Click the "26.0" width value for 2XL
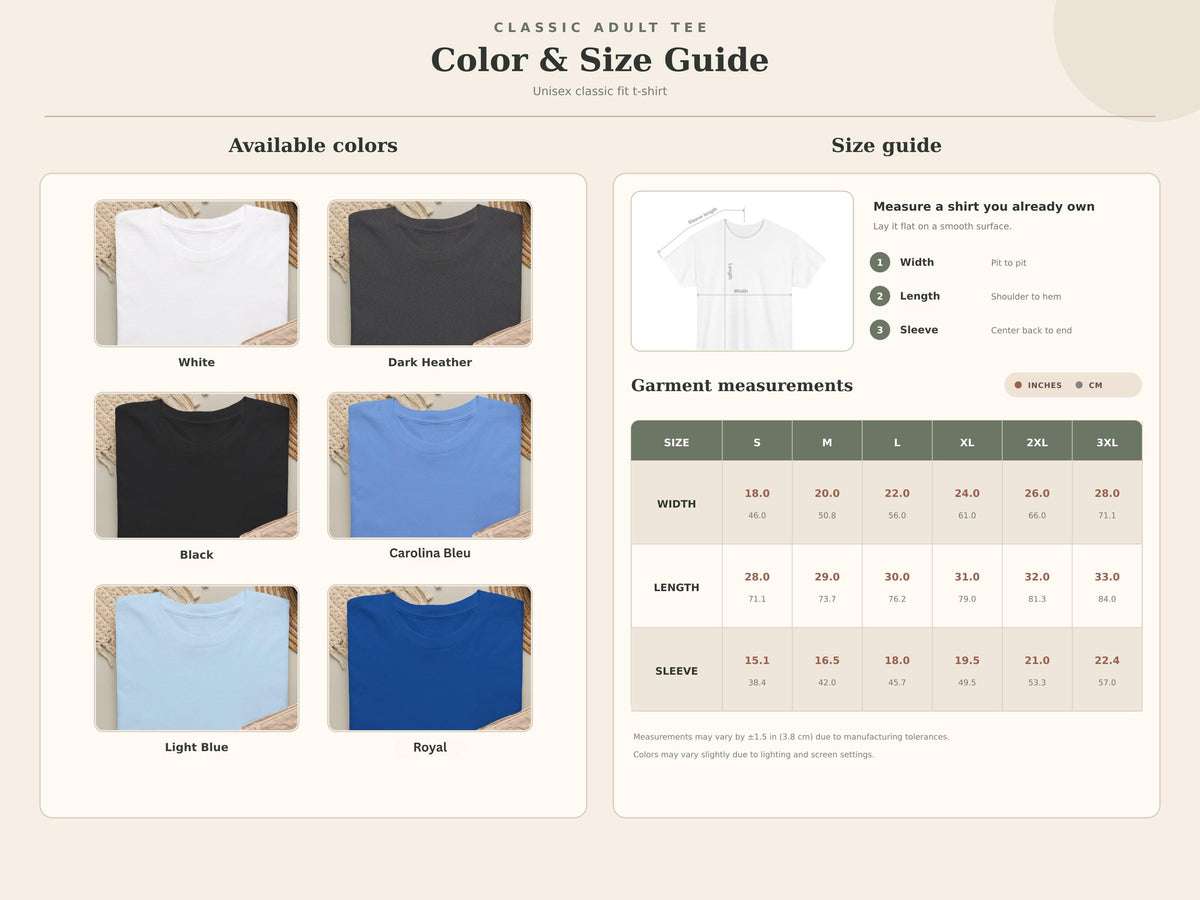 point(1037,494)
